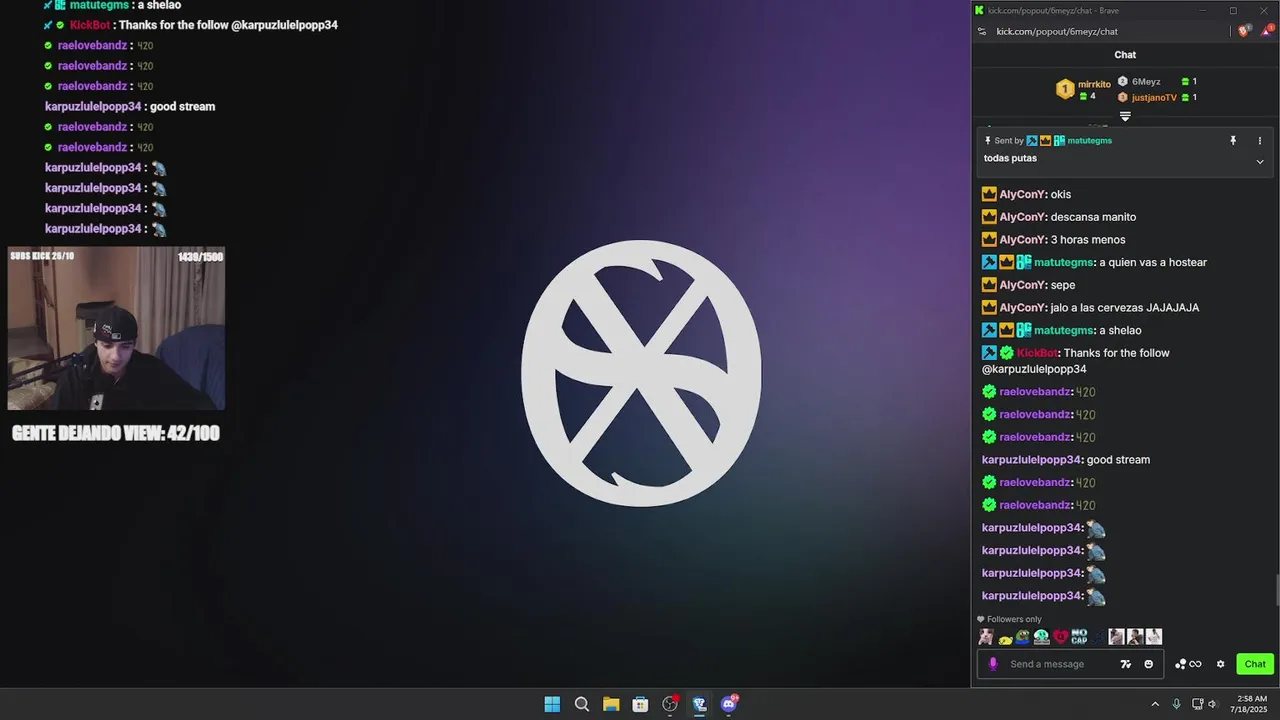Screen dimensions: 1280x720
Task: Click matutegms 'a quien vas a hostear' message
Action: (1152, 262)
